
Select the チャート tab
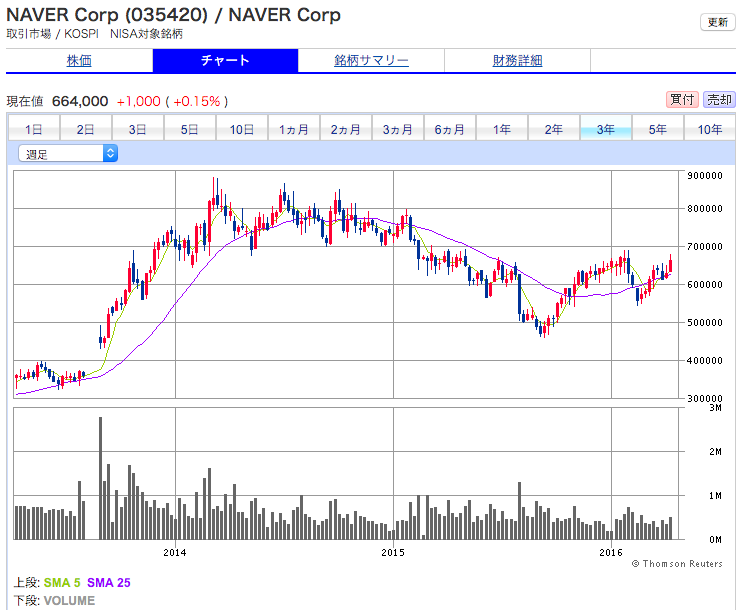225,61
